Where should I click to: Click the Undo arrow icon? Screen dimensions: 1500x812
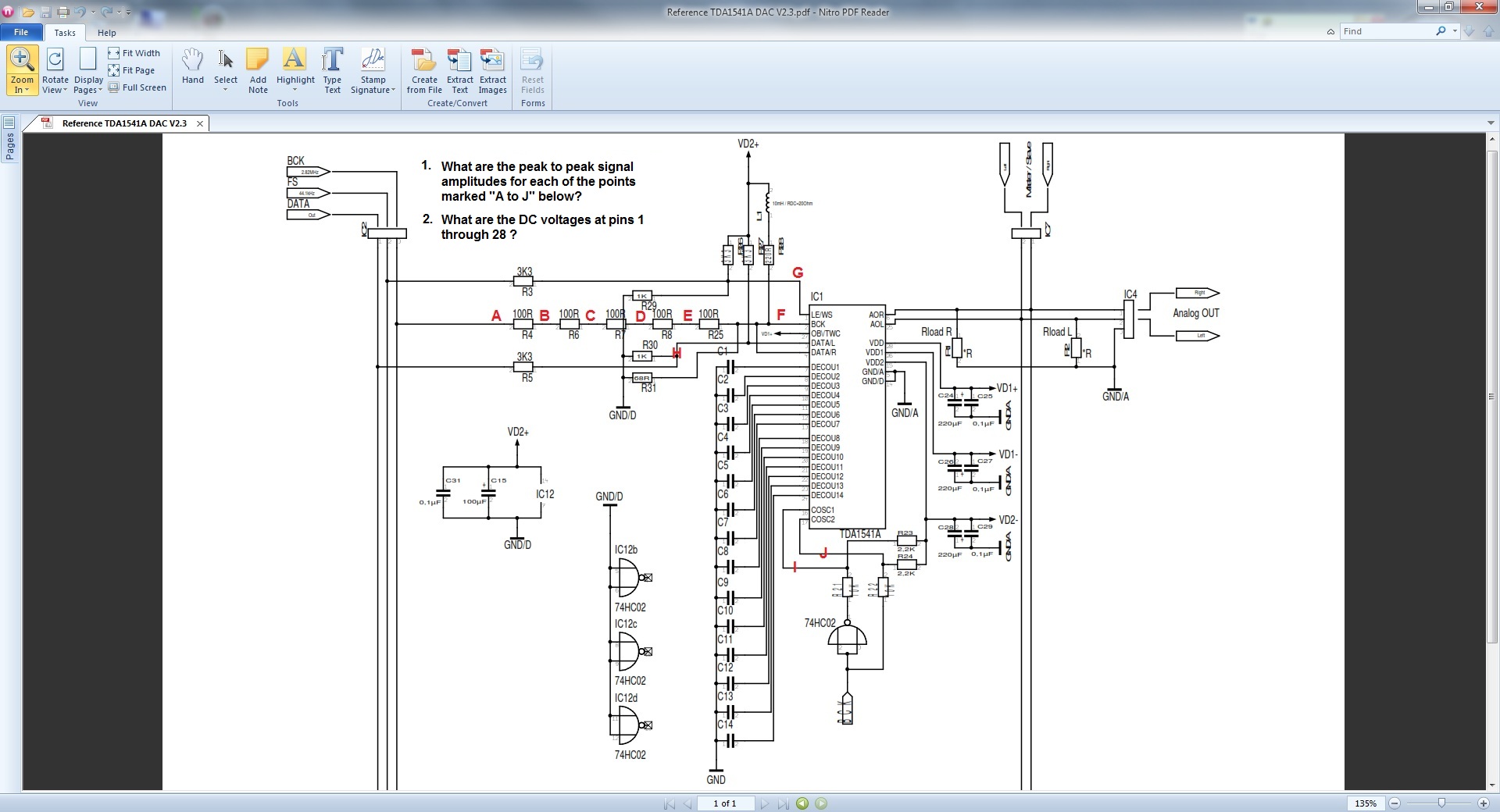(80, 12)
